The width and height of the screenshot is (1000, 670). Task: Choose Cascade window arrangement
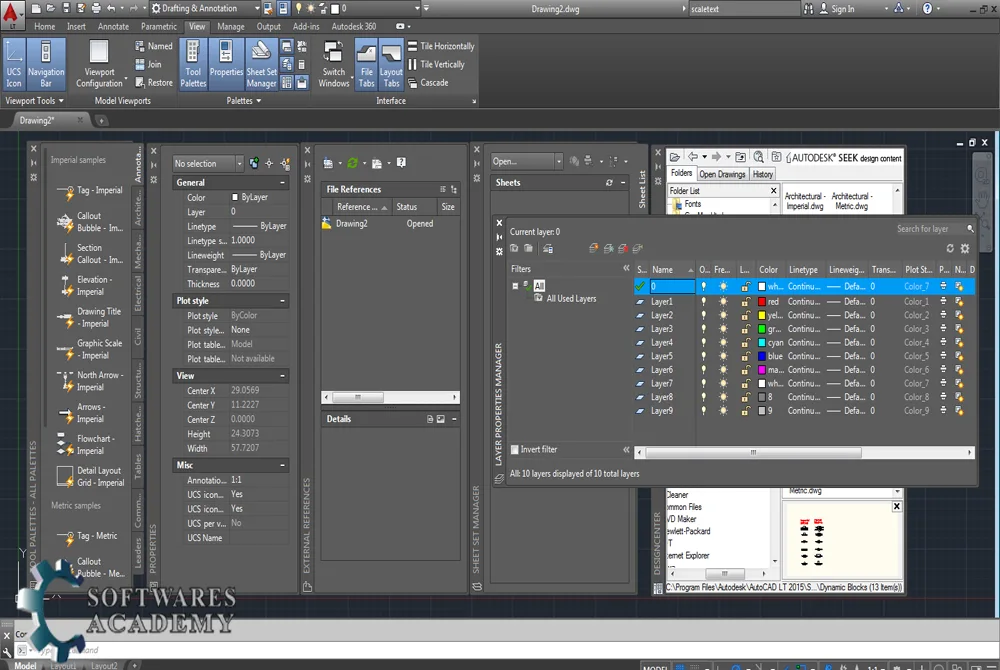pos(428,83)
